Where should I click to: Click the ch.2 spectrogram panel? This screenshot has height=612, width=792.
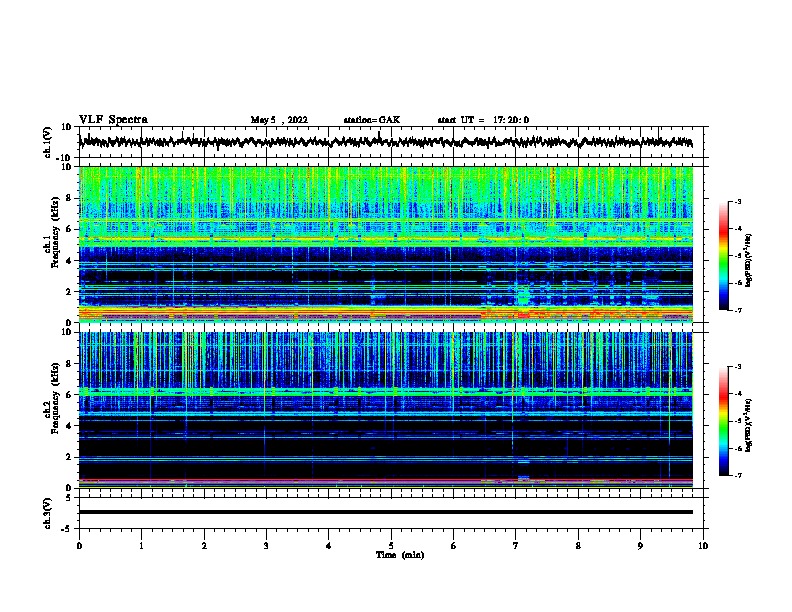point(386,410)
